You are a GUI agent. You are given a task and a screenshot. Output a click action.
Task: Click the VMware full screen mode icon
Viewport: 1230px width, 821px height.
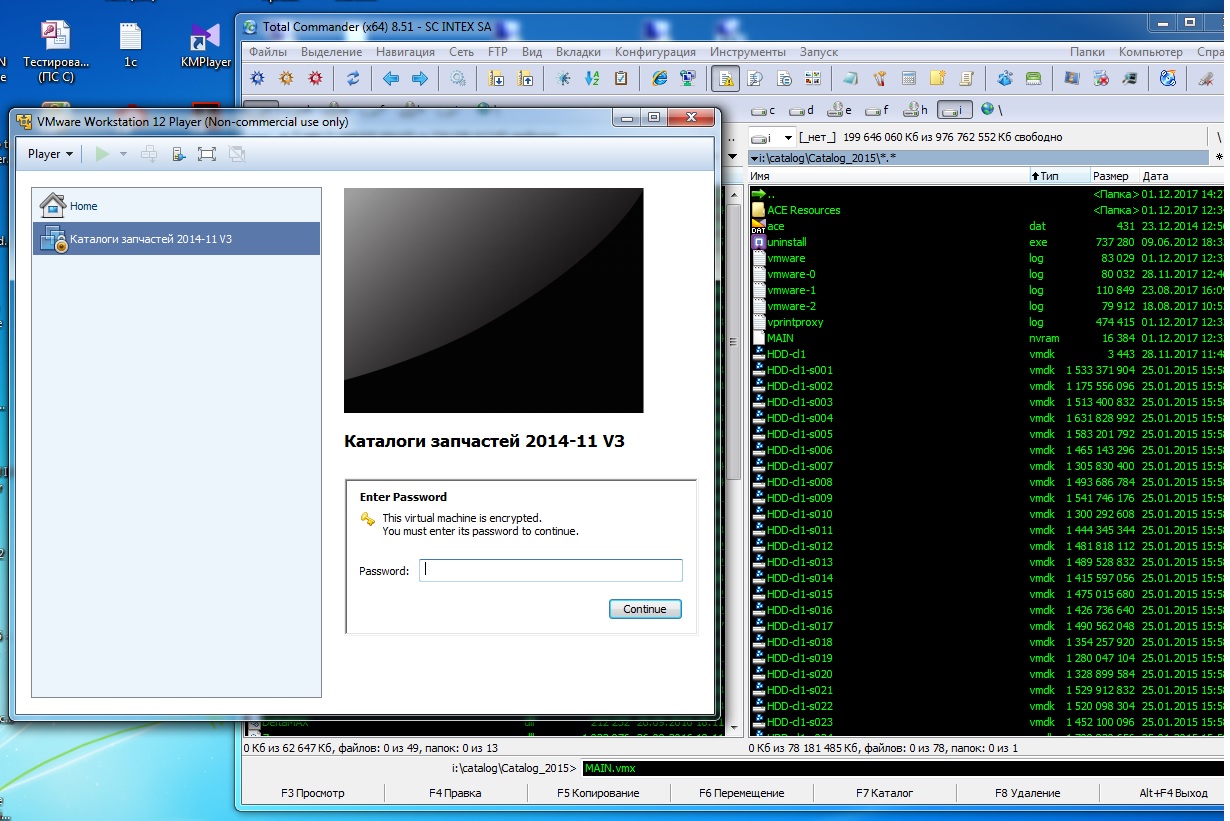point(207,154)
